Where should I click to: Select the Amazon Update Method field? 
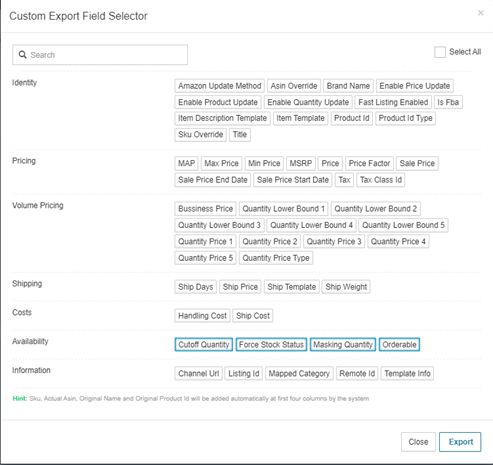[x=219, y=86]
